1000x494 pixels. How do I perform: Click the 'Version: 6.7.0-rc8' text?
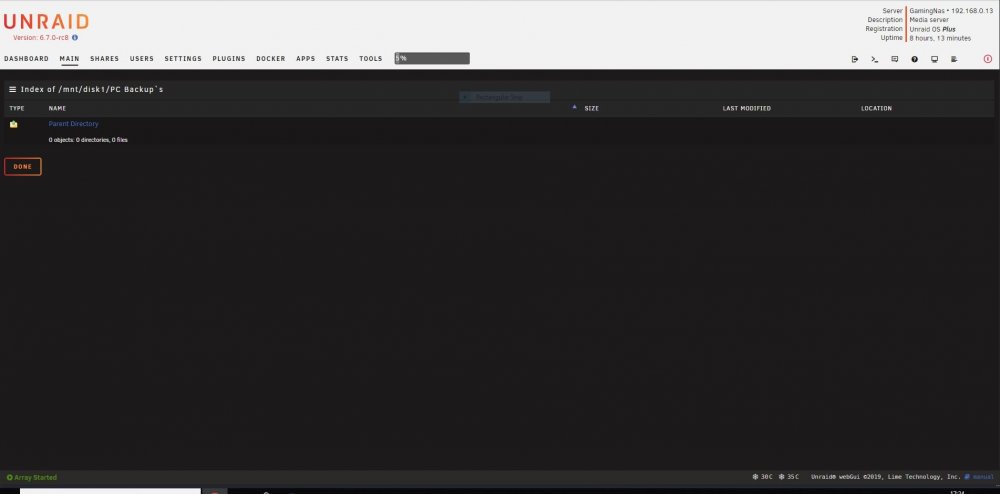41,38
